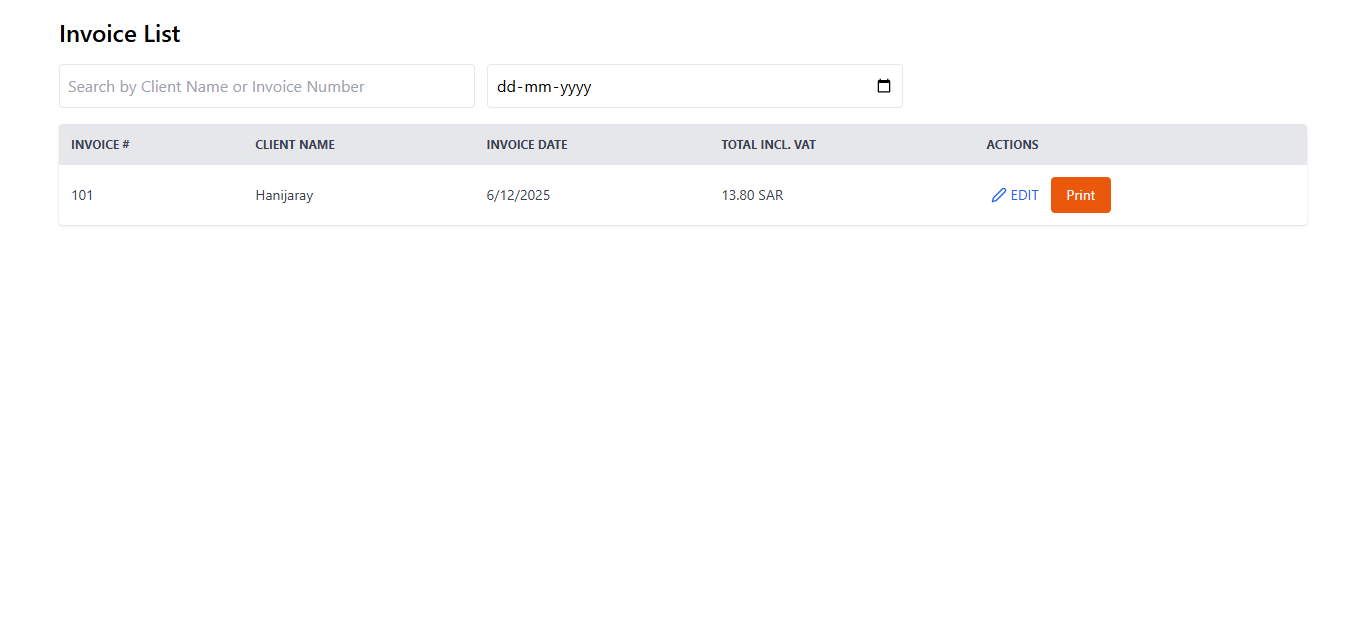This screenshot has height=637, width=1366.
Task: Click the CLIENT NAME column header
Action: (x=295, y=145)
